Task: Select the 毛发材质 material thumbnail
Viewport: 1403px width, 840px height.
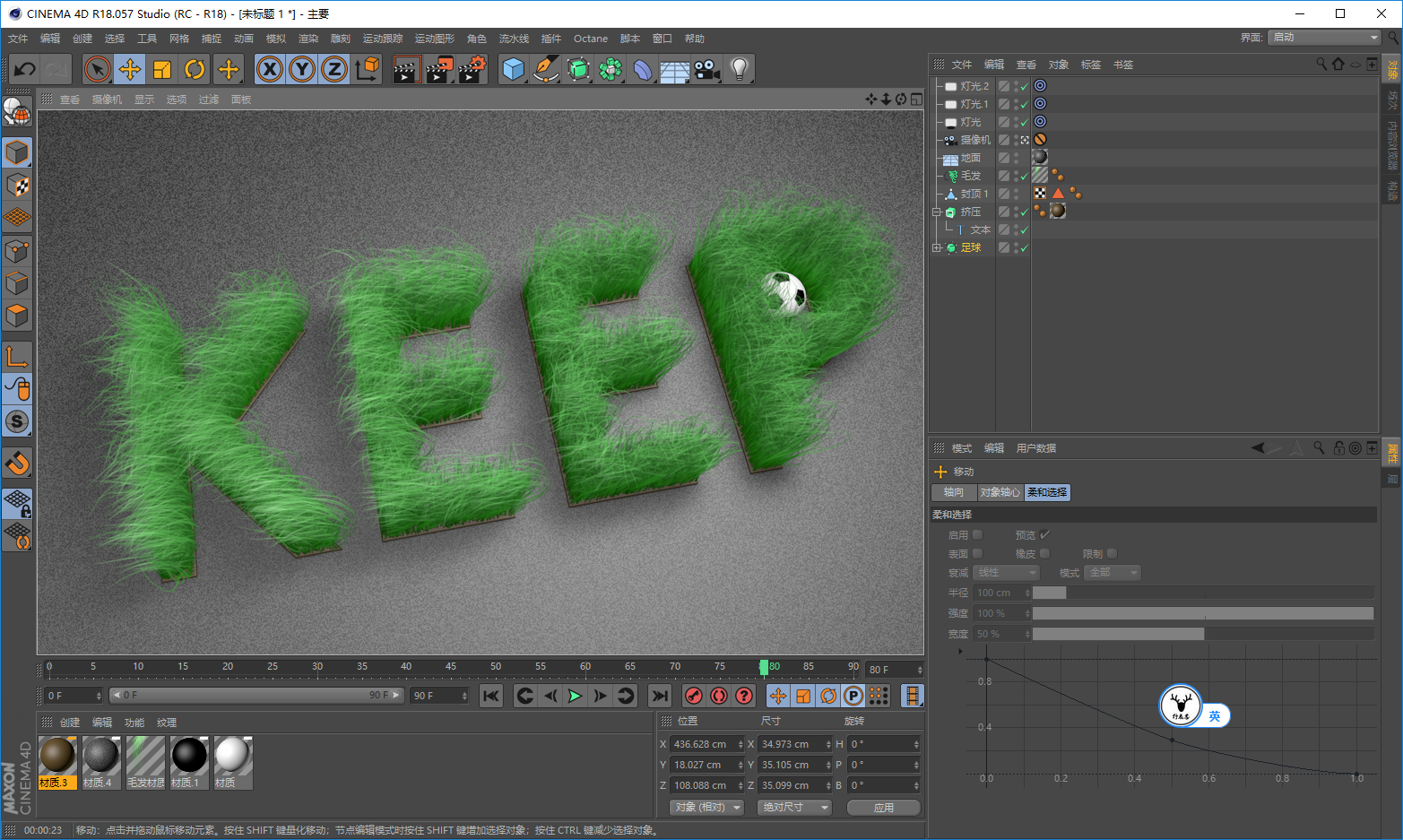Action: point(145,763)
